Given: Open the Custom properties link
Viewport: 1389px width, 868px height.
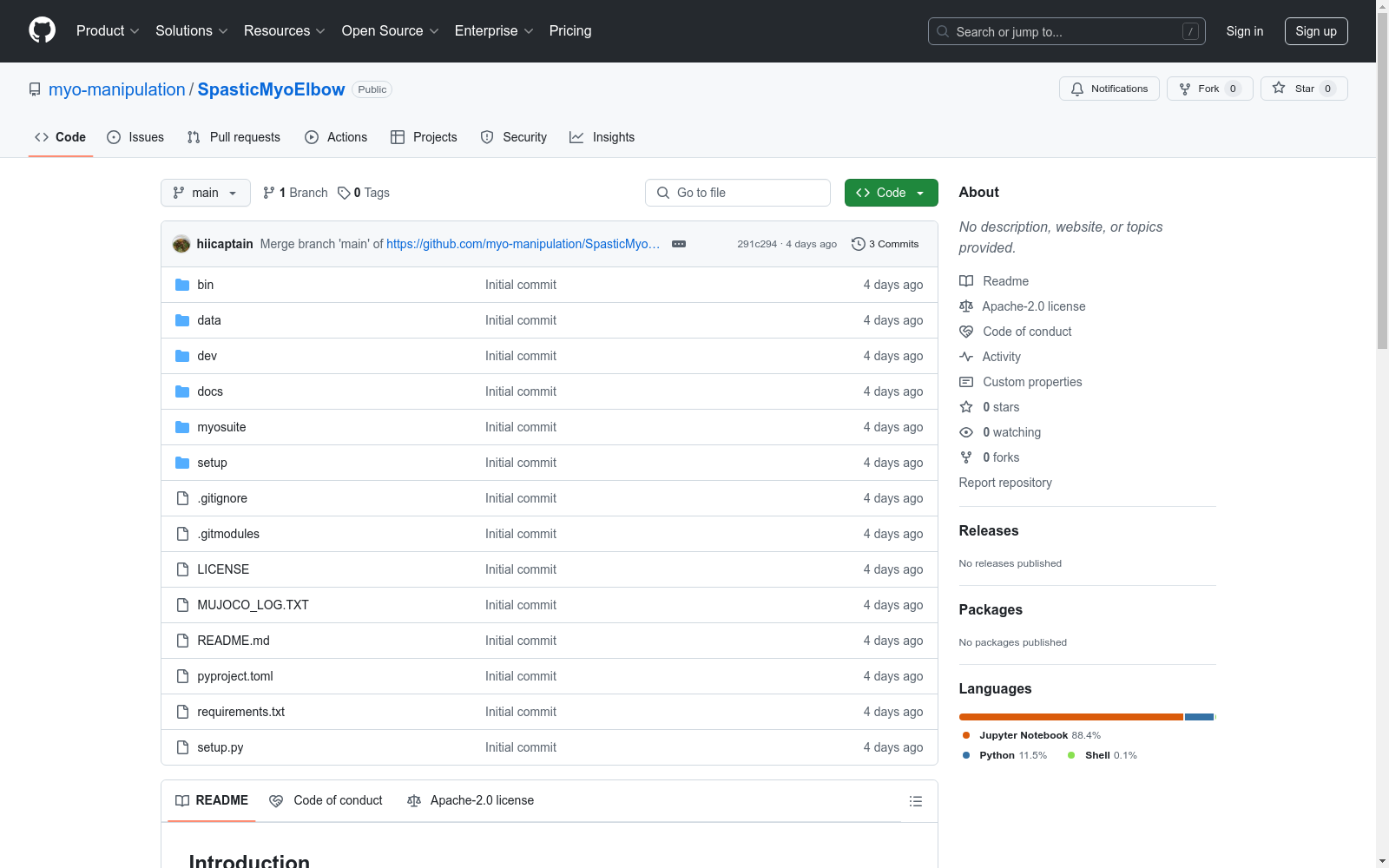Looking at the screenshot, I should click(1021, 382).
